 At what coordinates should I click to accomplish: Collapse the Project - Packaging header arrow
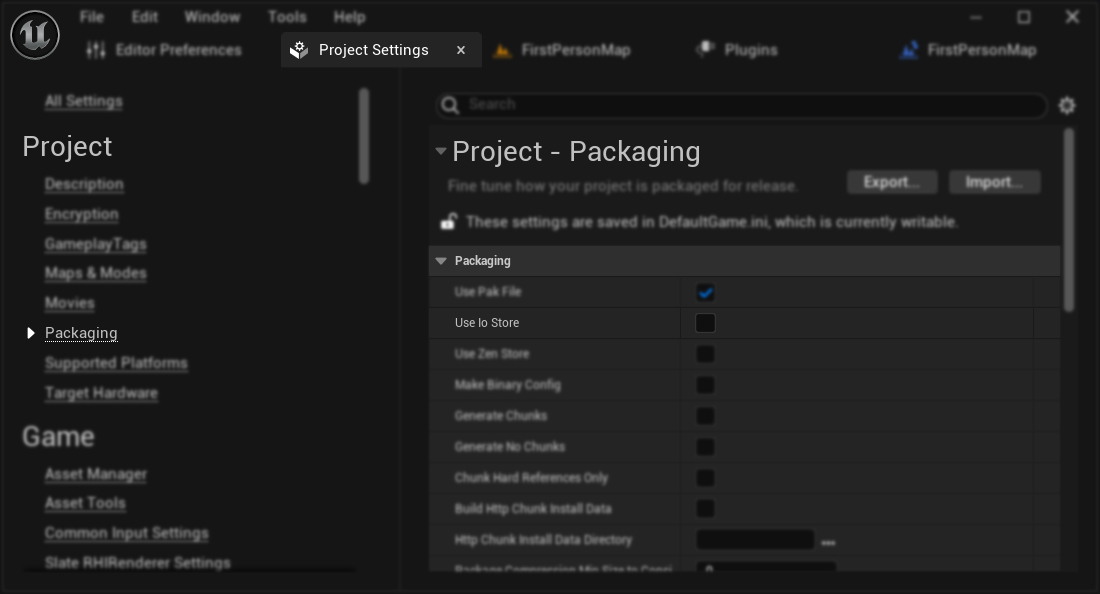441,151
